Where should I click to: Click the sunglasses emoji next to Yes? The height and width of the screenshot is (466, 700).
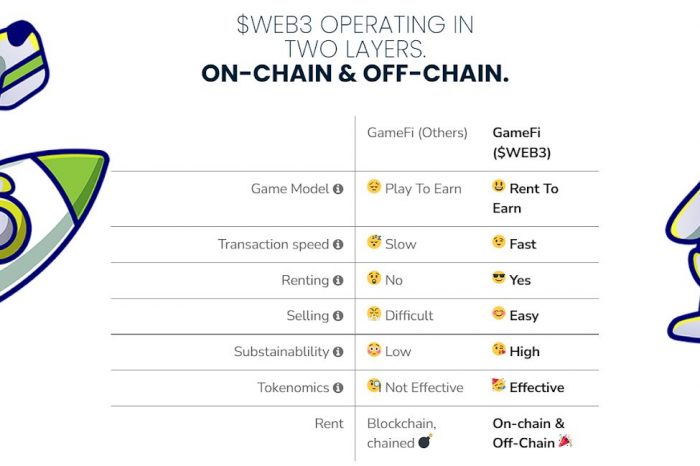pyautogui.click(x=499, y=278)
